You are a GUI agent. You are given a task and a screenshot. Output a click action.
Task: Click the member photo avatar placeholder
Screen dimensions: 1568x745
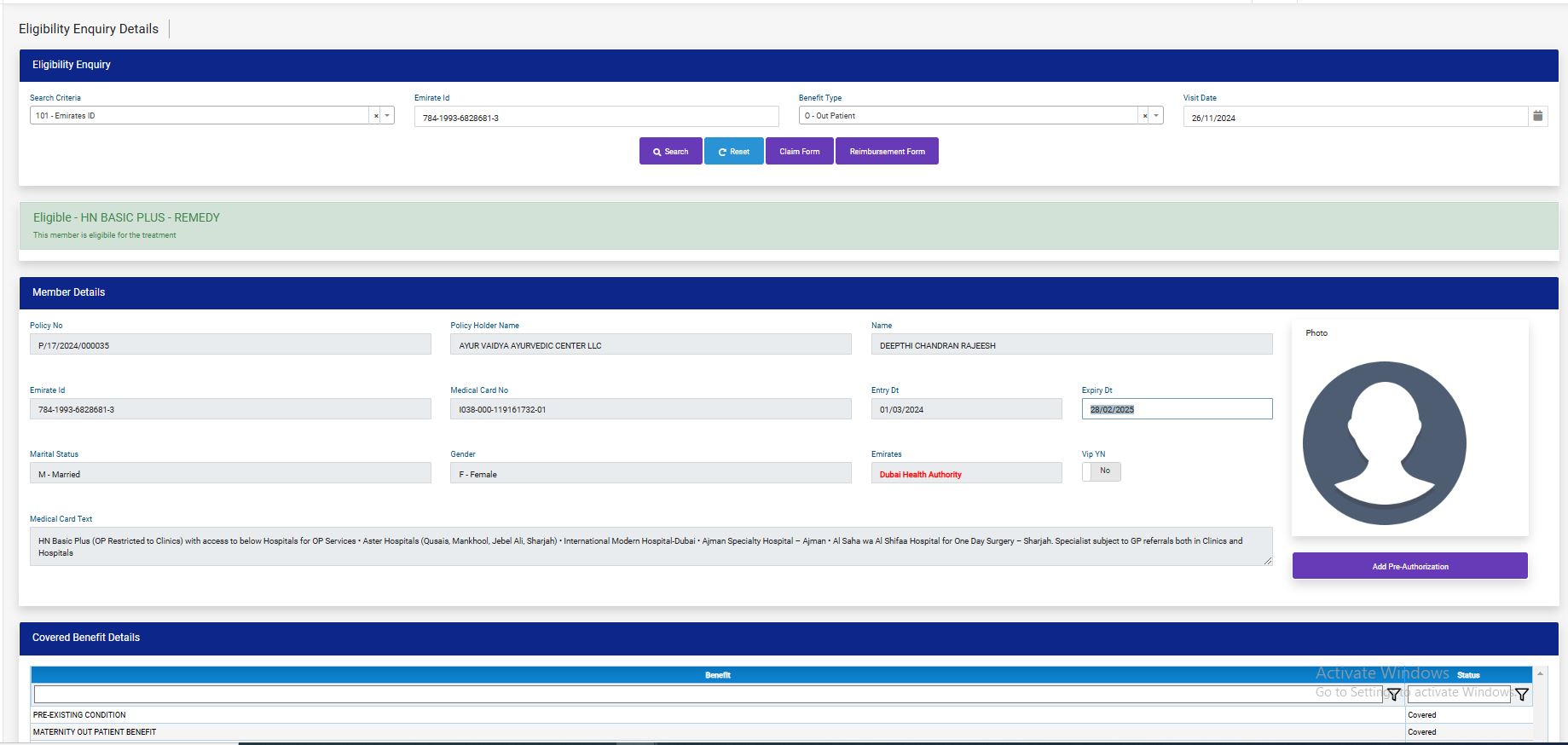pyautogui.click(x=1384, y=442)
